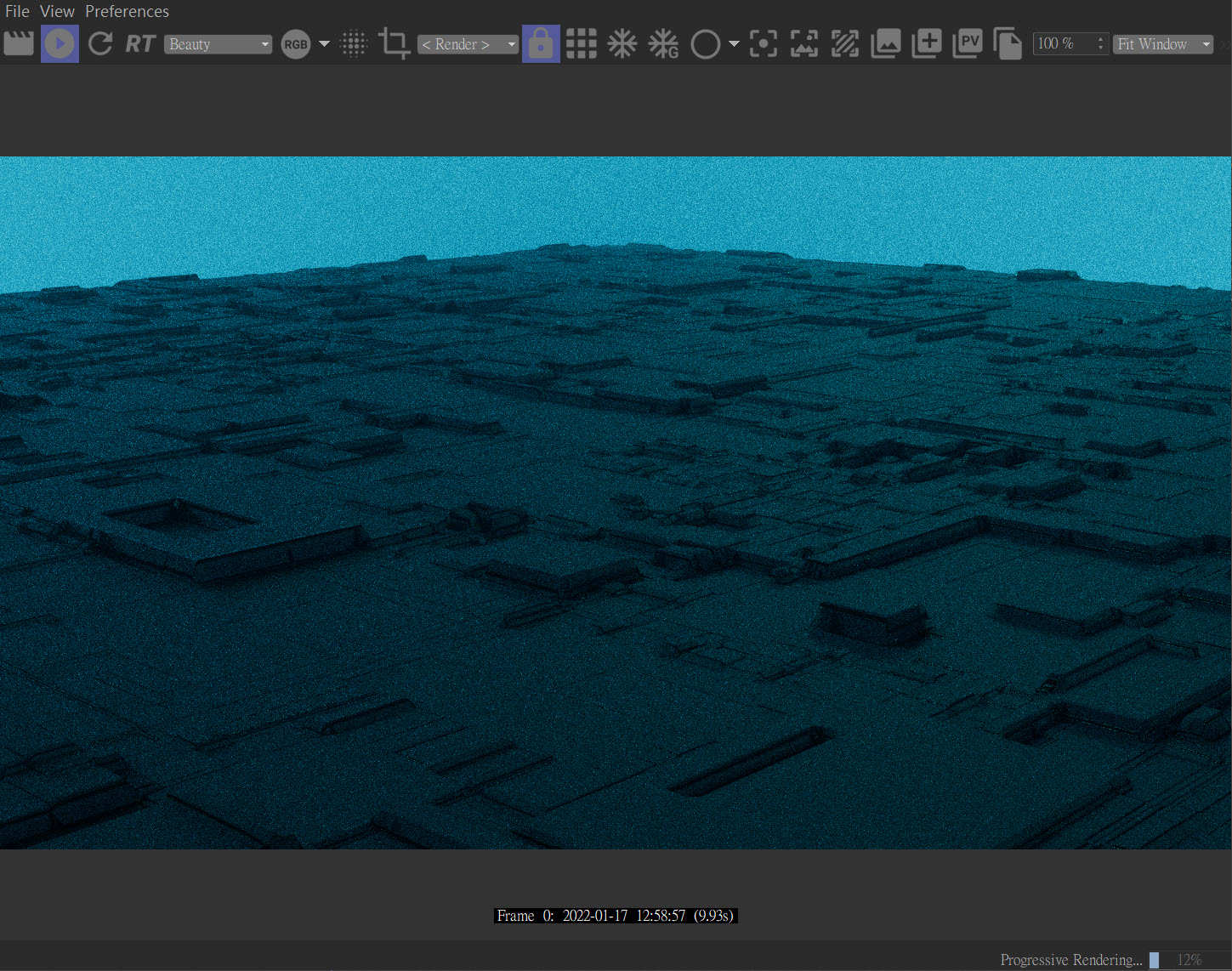Toggle the lock camera icon

click(541, 43)
